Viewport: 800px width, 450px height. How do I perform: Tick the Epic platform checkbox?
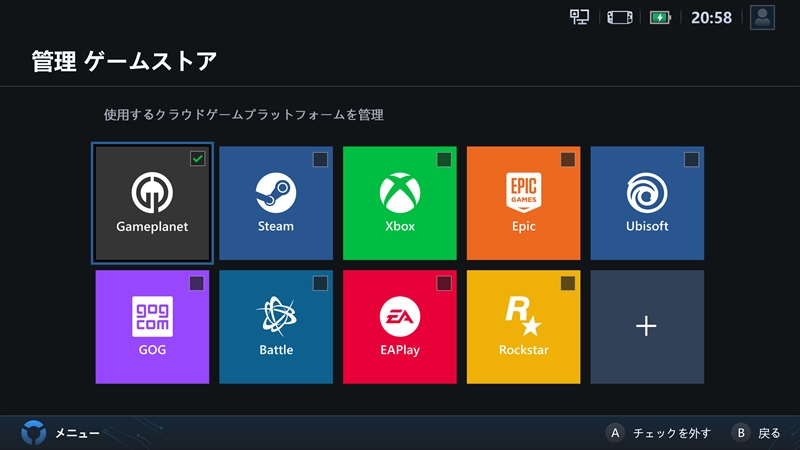[x=568, y=160]
